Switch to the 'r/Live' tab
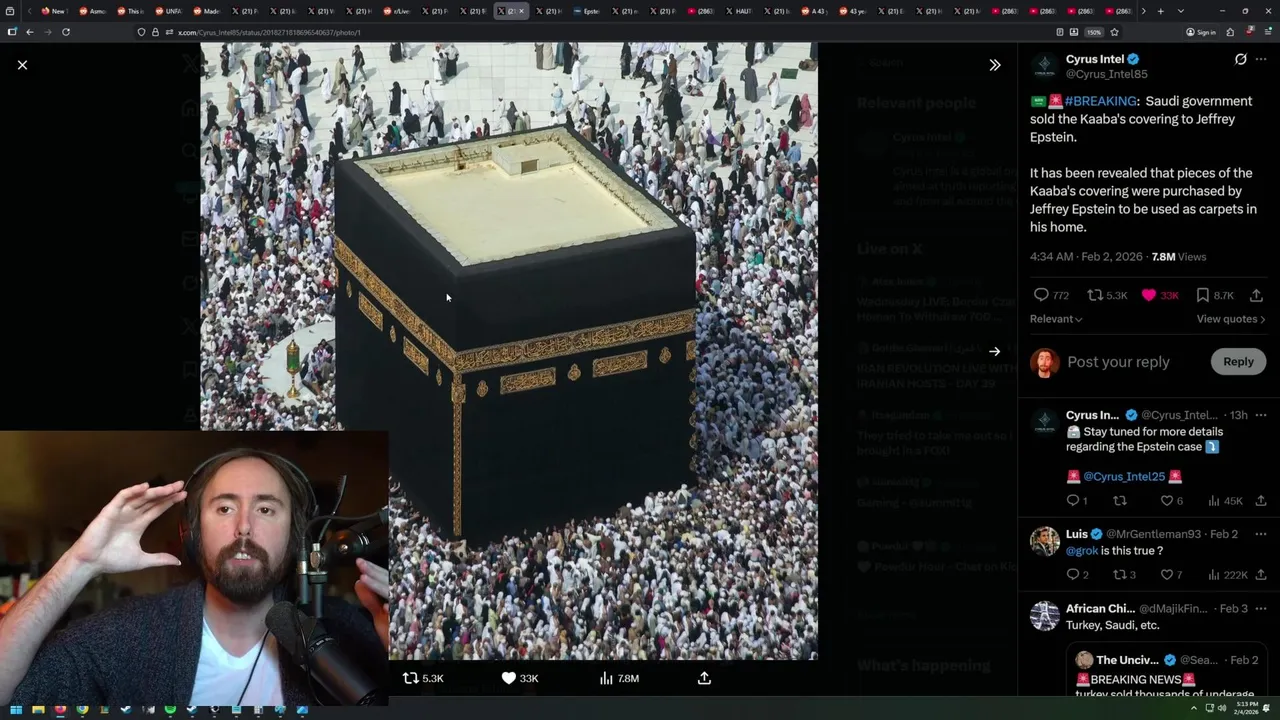Viewport: 1280px width, 720px height. coord(396,11)
